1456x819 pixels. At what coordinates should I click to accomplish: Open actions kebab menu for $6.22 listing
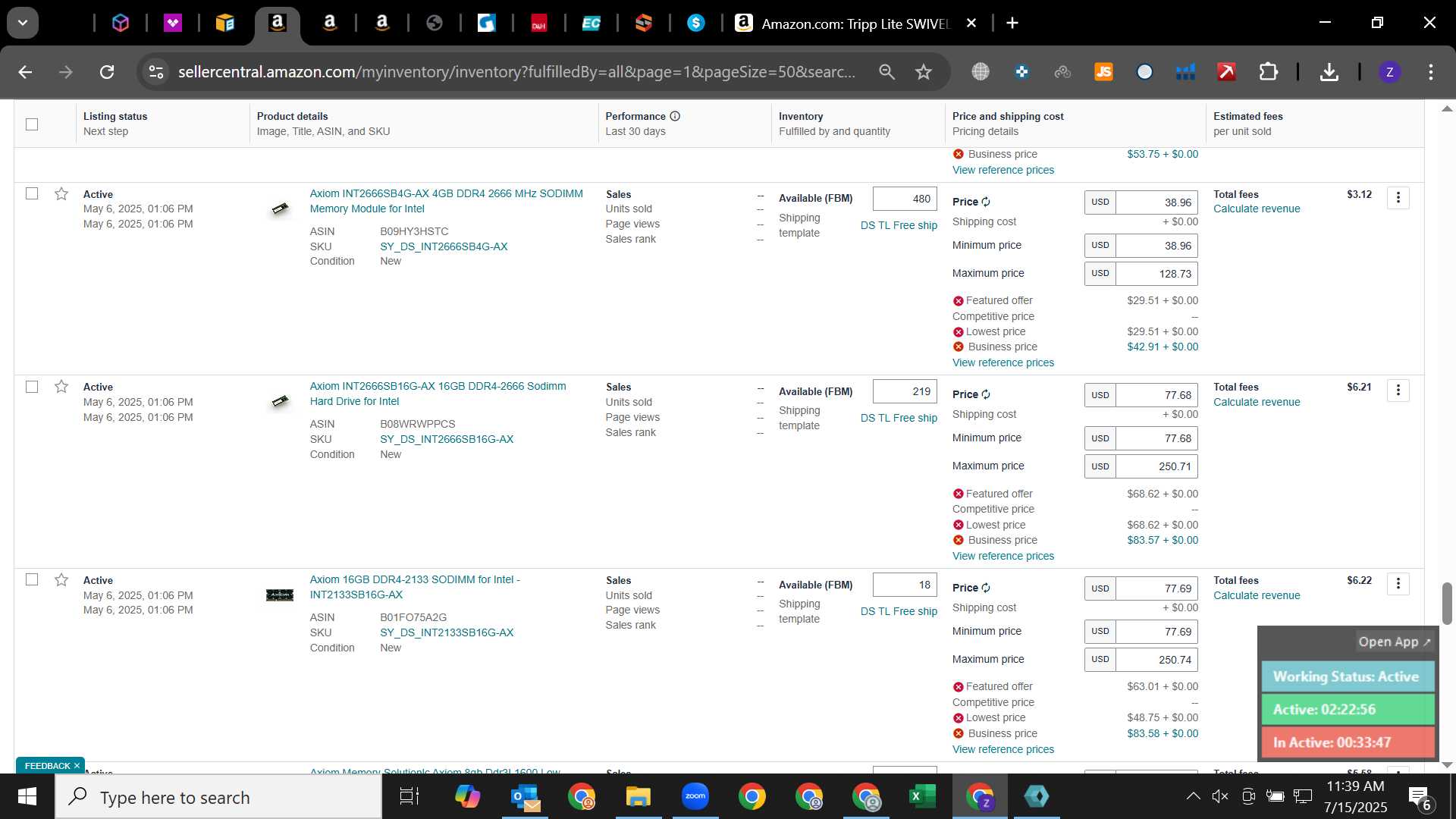(x=1398, y=584)
